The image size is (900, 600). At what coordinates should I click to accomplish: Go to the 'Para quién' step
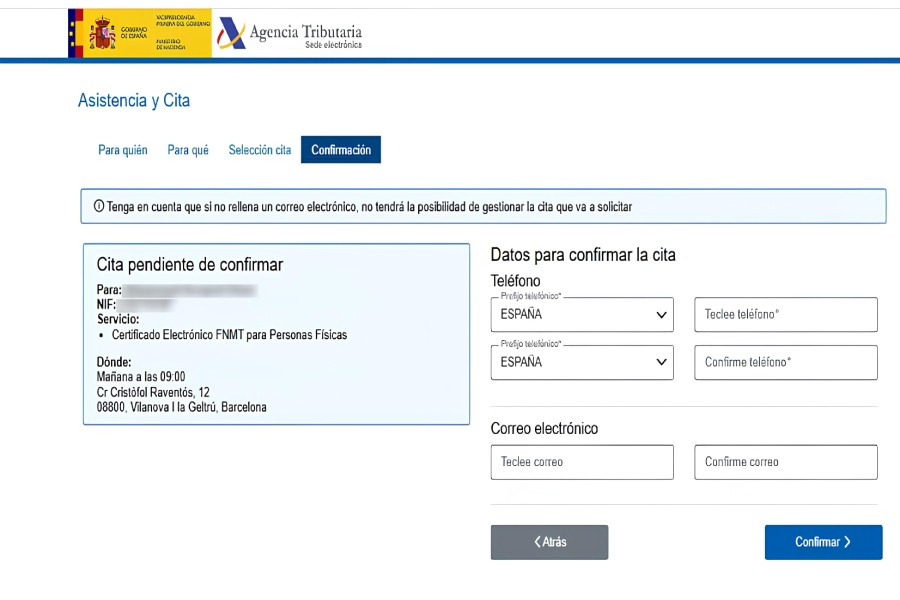(x=123, y=150)
